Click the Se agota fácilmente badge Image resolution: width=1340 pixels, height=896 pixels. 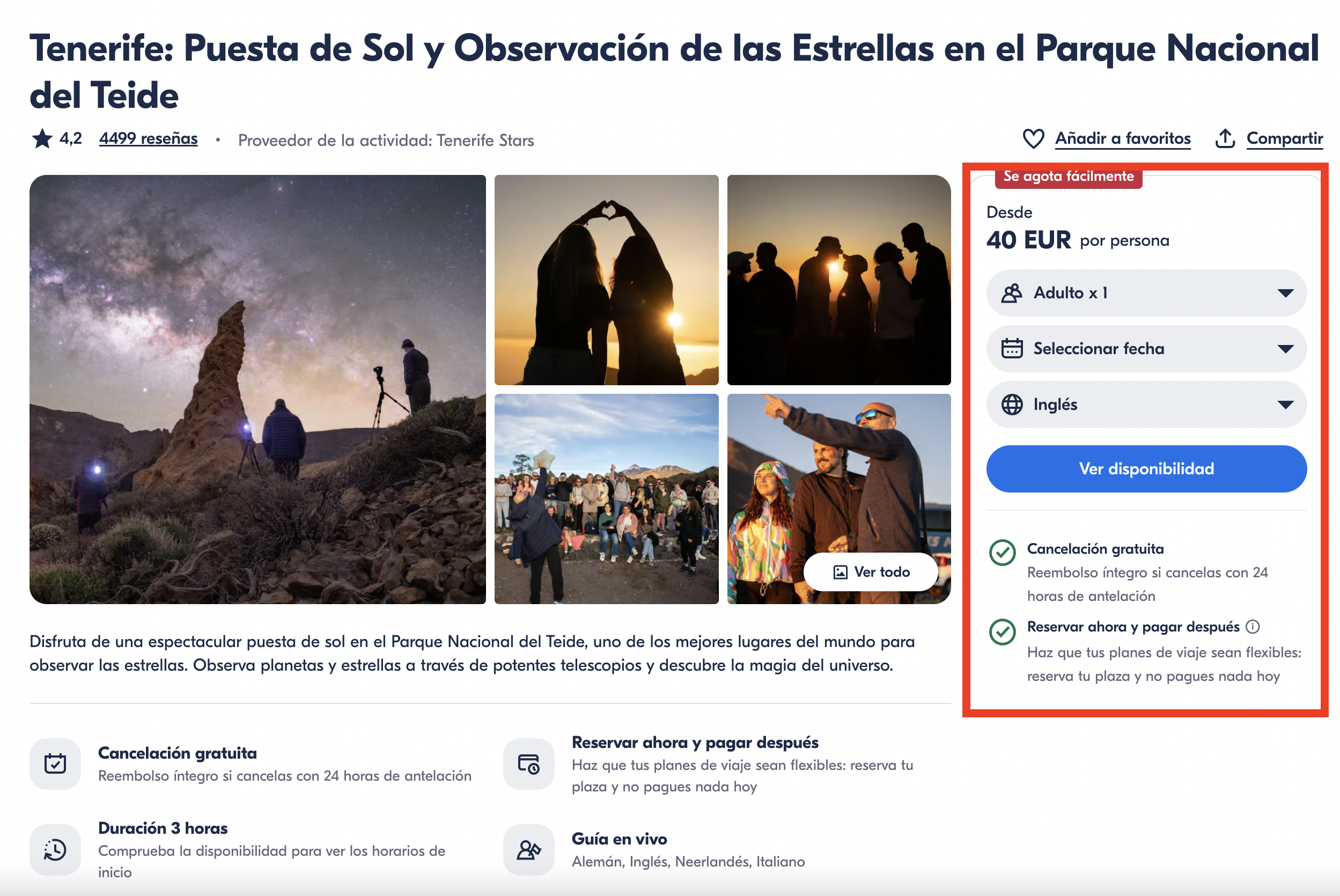click(x=1068, y=177)
